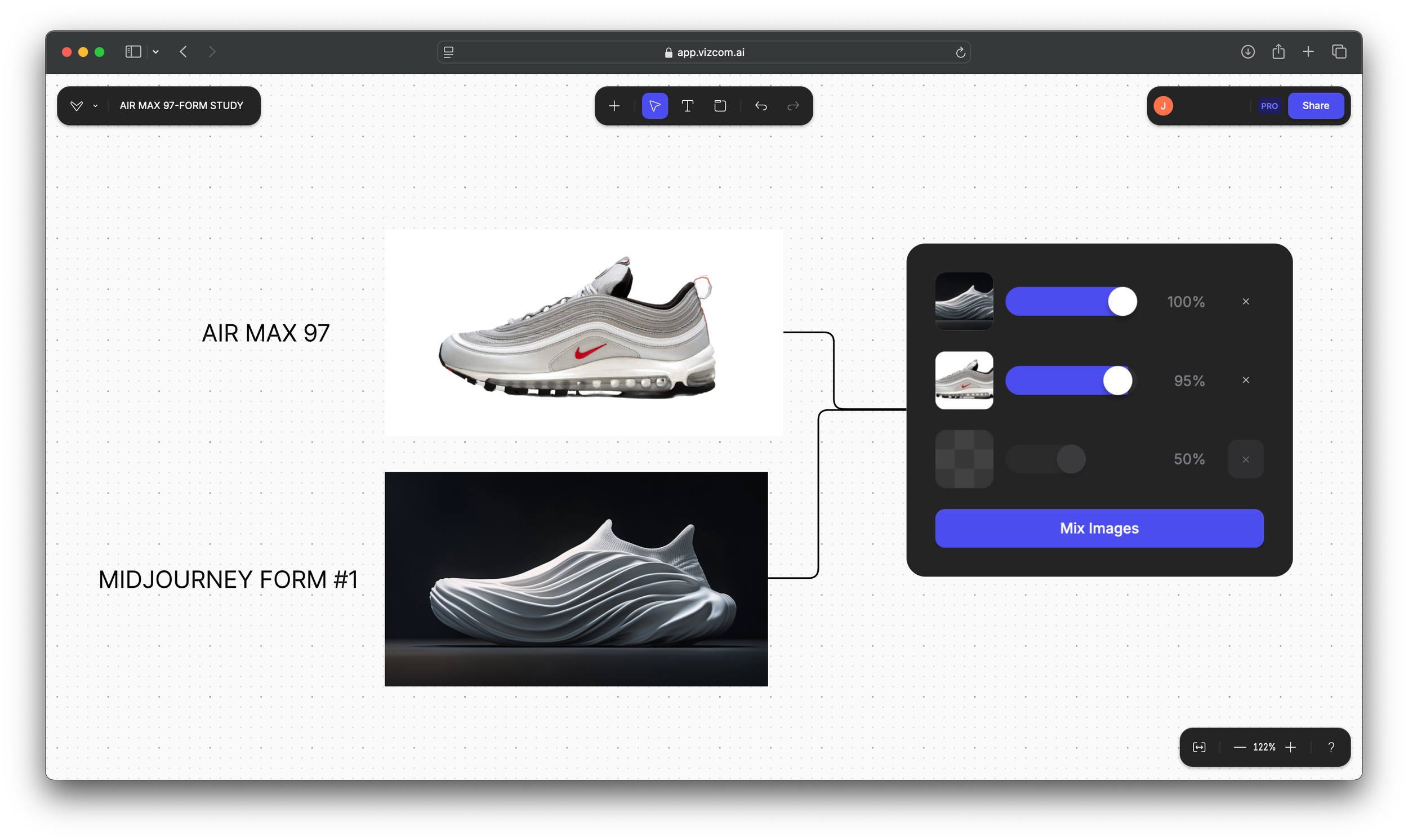This screenshot has height=840, width=1408.
Task: Zoom out with the minus button
Action: click(x=1239, y=747)
